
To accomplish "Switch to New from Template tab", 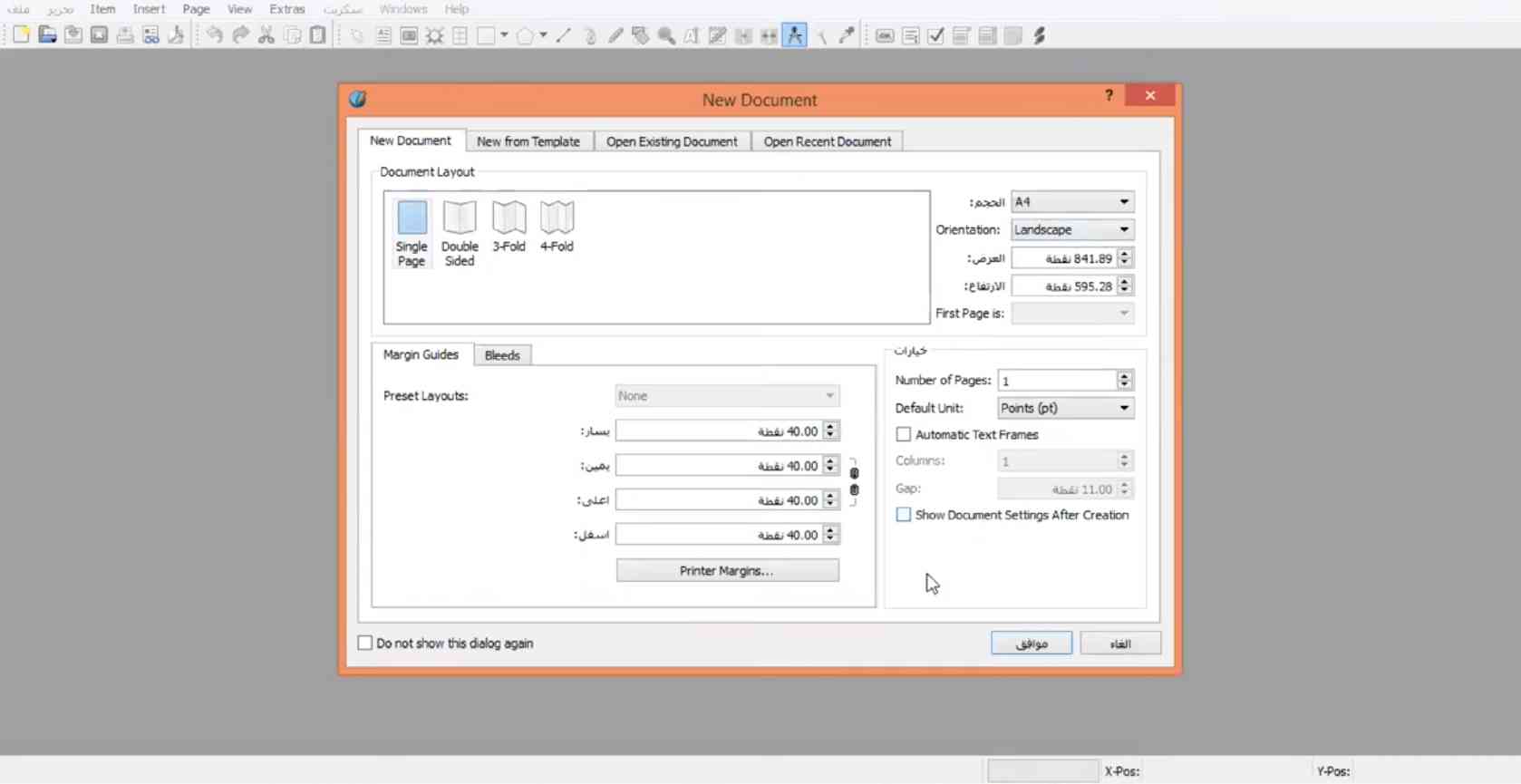I will click(x=528, y=141).
